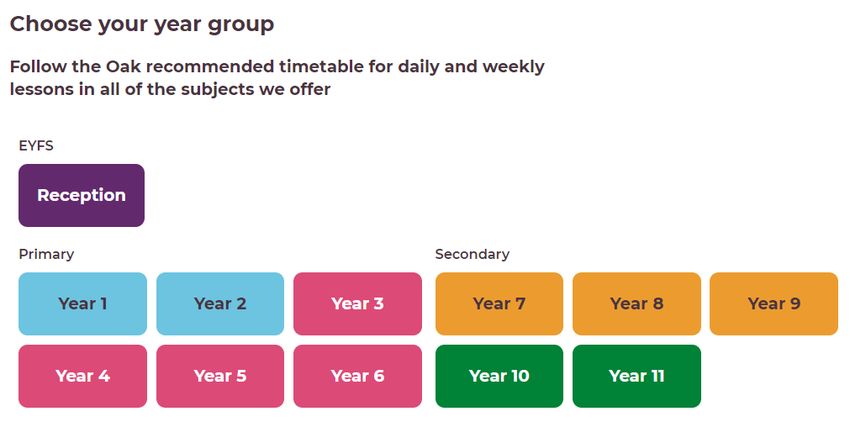Click the Primary section label
The height and width of the screenshot is (422, 850).
46,254
